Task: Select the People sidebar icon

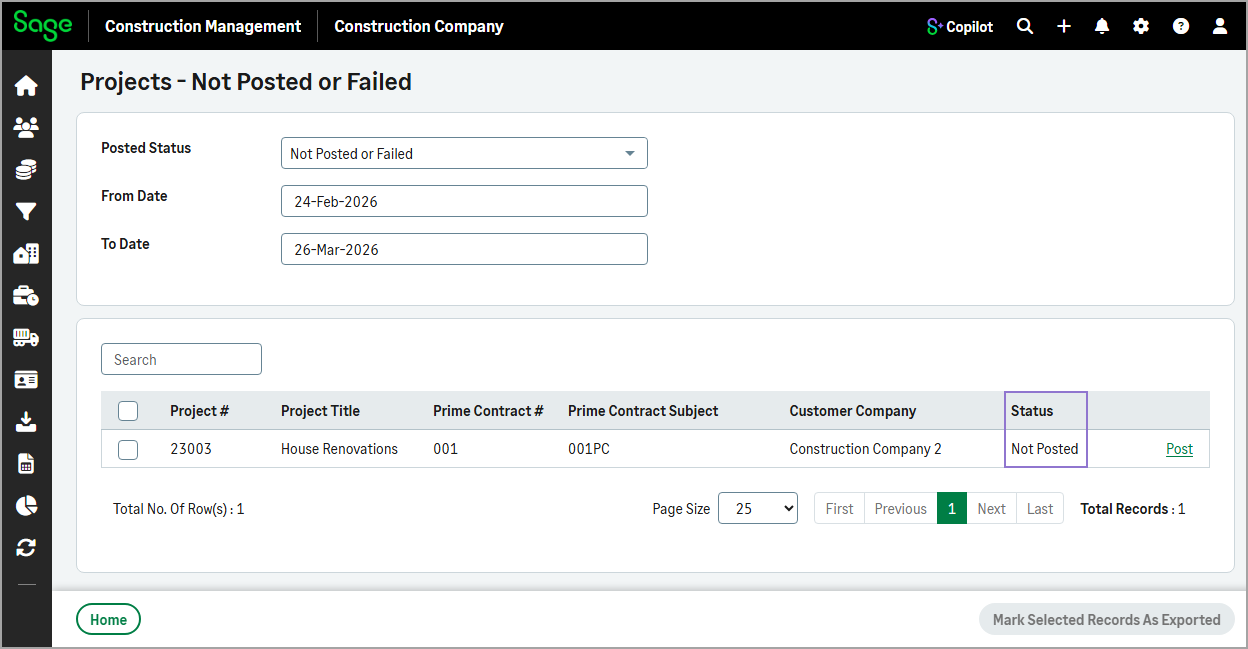Action: click(27, 127)
